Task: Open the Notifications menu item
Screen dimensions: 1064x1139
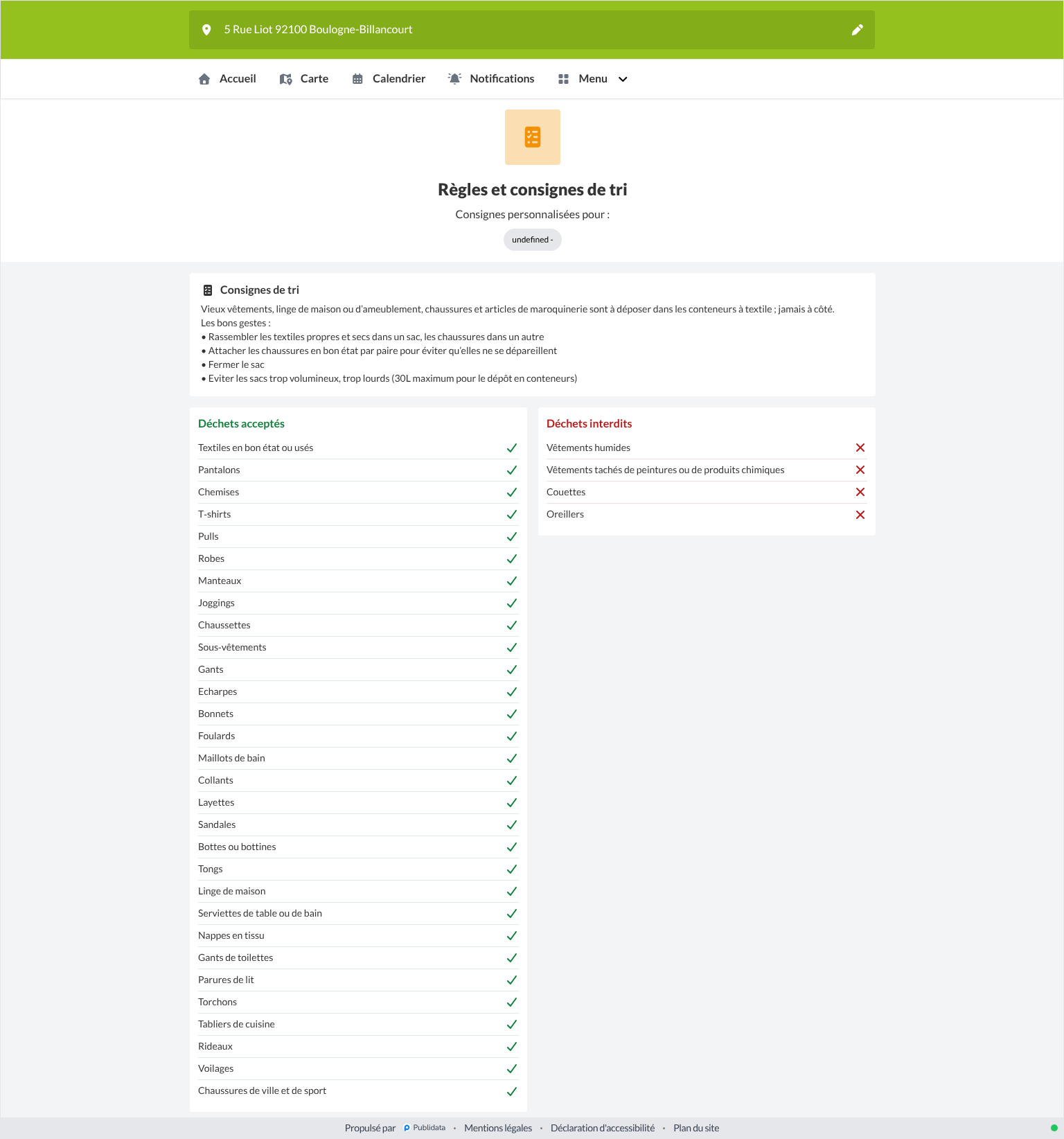Action: click(x=491, y=79)
